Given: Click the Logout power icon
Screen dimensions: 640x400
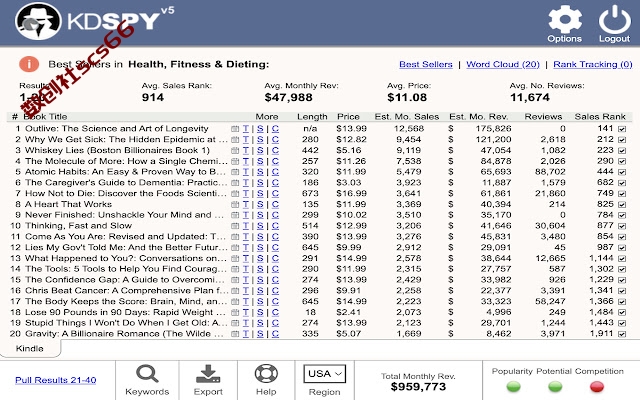Looking at the screenshot, I should (x=614, y=19).
